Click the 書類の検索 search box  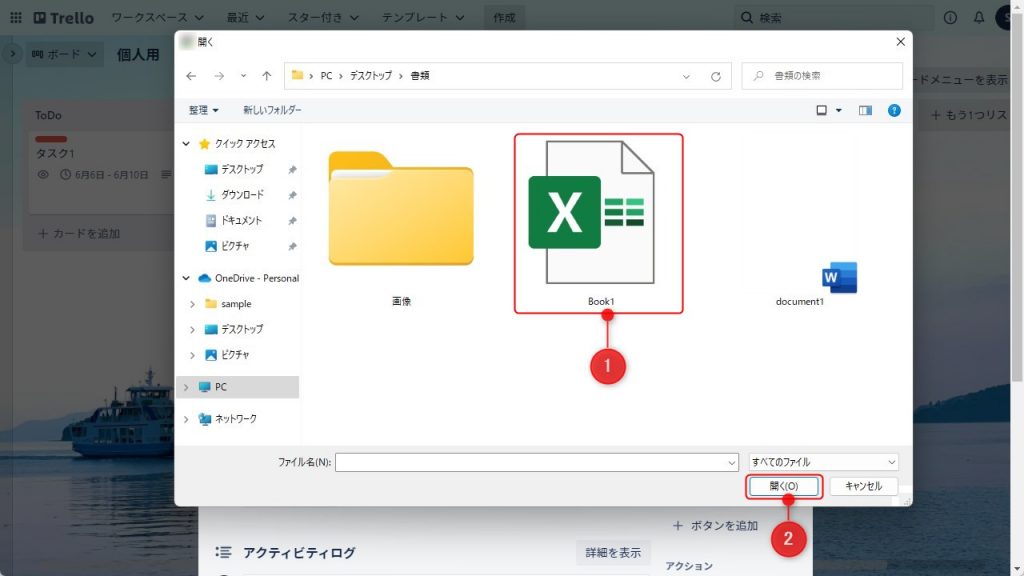pyautogui.click(x=822, y=76)
